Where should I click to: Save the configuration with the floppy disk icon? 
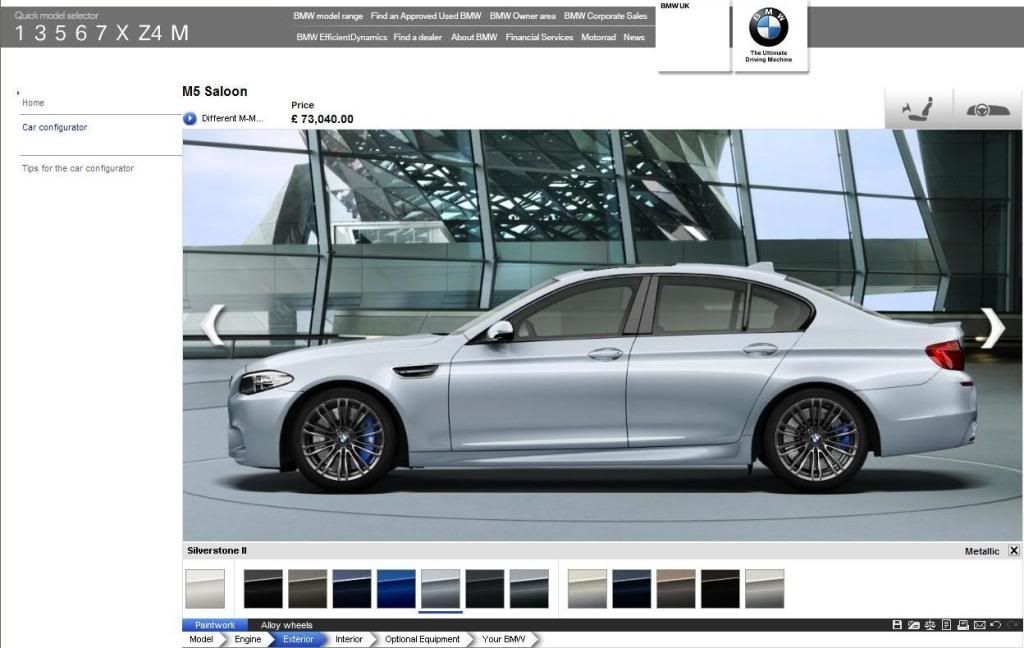click(x=897, y=625)
